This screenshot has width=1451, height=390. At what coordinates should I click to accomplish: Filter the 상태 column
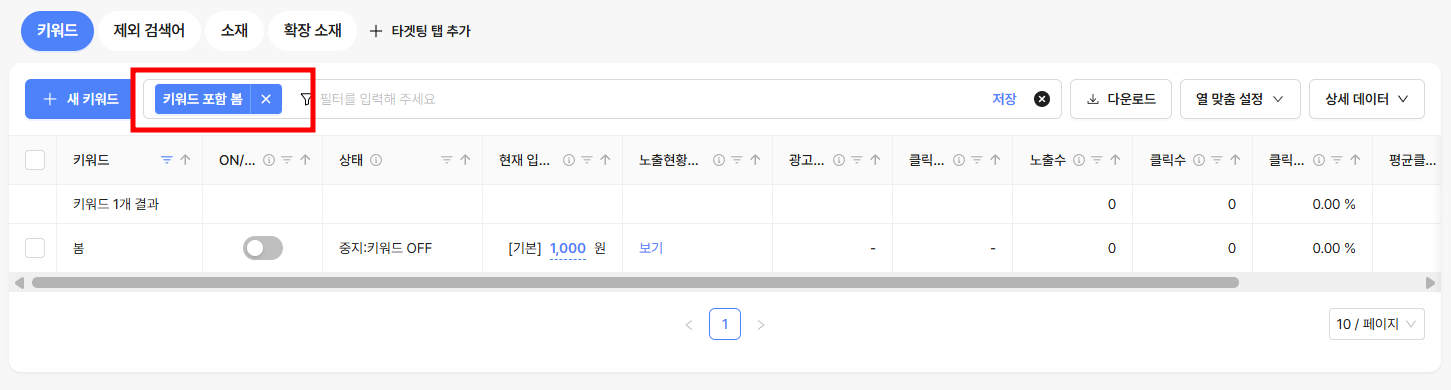click(x=447, y=160)
